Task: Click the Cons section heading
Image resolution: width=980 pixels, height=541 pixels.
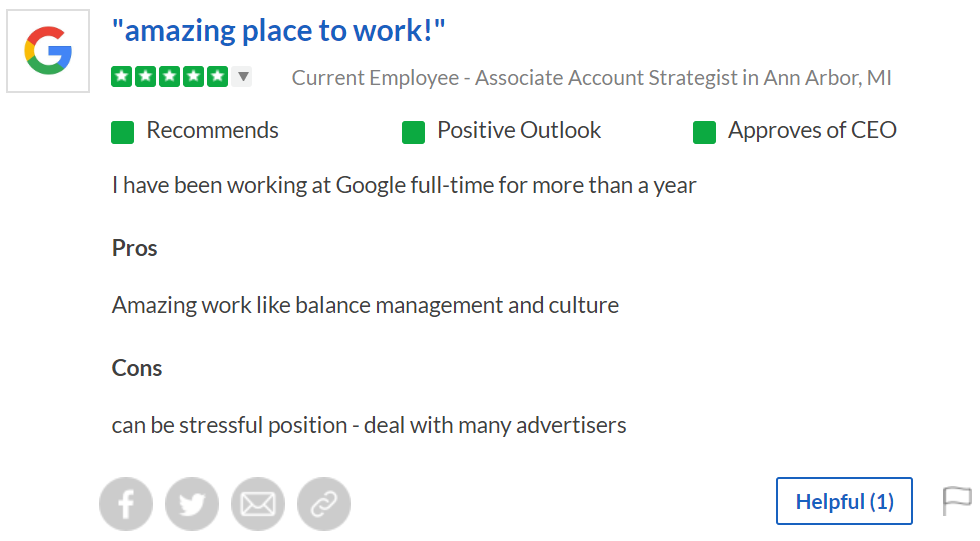Action: pos(137,368)
